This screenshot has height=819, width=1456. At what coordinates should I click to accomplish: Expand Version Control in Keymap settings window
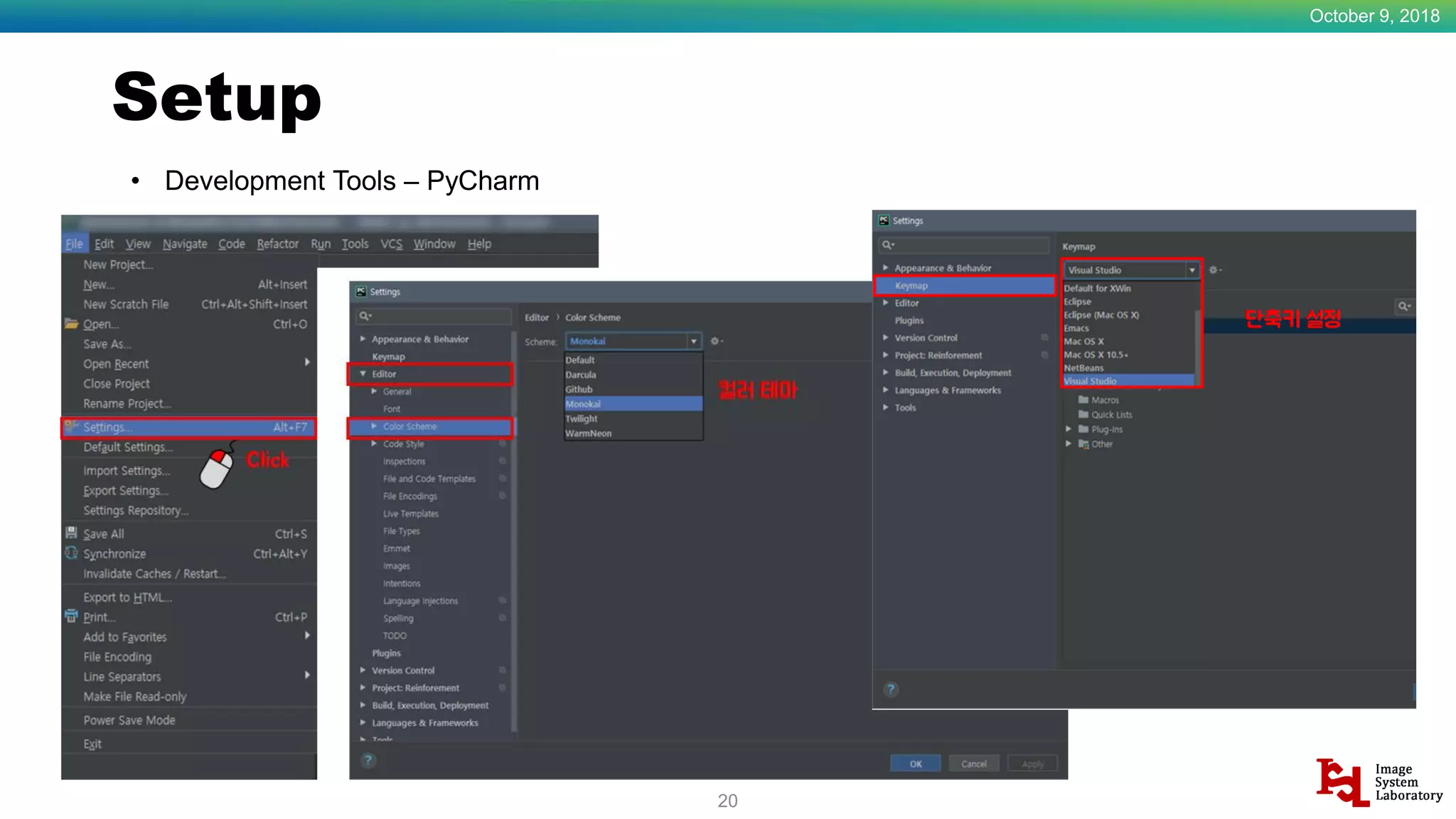pos(886,338)
